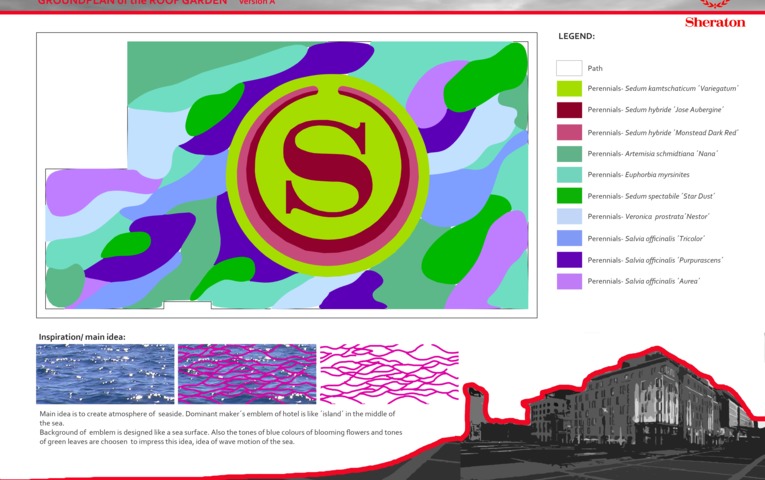
Task: Click the 'Sedum spectabile Star Dust' label
Action: click(651, 196)
